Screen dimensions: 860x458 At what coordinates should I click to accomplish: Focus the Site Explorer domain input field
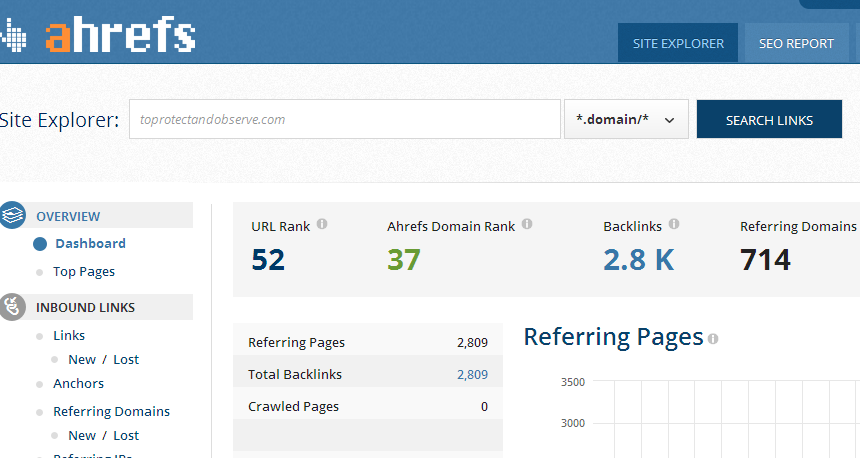point(344,119)
